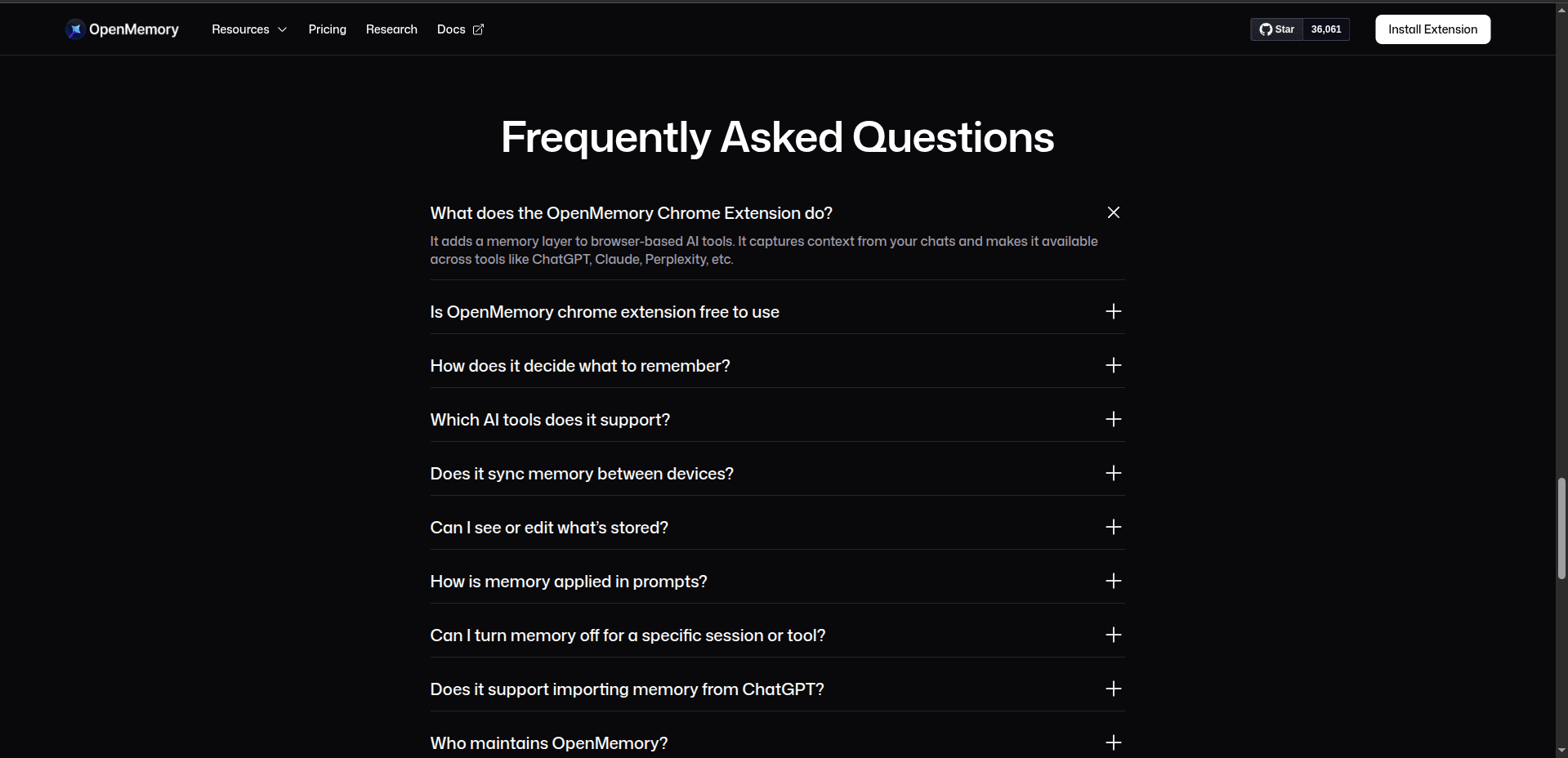Click plus icon for AI tools support question
Viewport: 1568px width, 758px height.
point(1113,419)
